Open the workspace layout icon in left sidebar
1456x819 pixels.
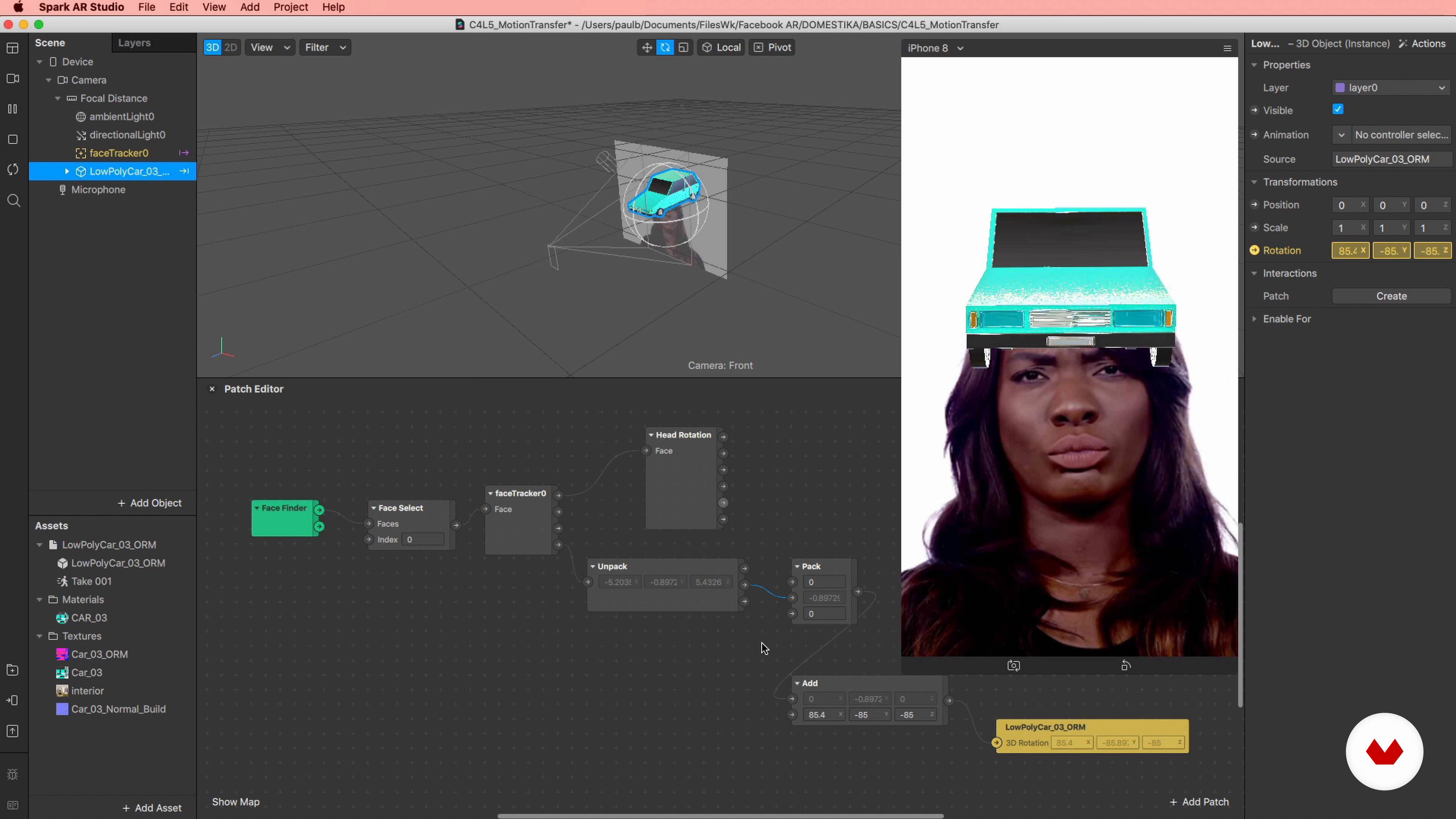pos(13,48)
